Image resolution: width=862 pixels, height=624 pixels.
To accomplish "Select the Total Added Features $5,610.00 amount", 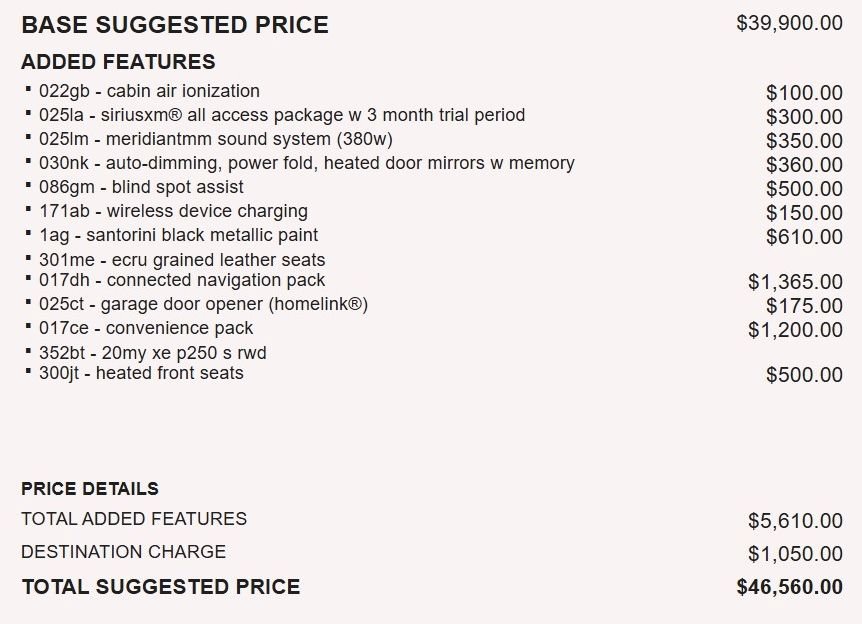I will pos(795,521).
